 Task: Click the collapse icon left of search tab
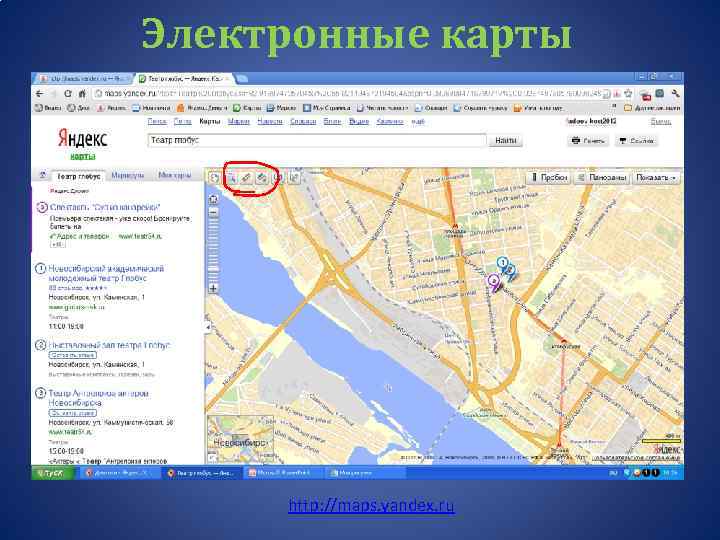click(x=42, y=175)
